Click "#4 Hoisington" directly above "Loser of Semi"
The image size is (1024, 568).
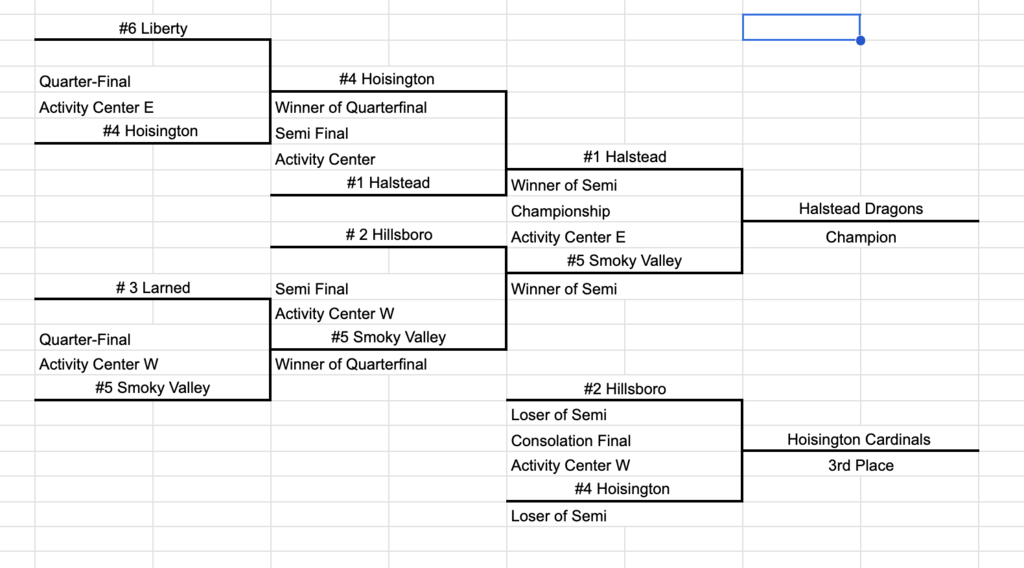tap(624, 489)
